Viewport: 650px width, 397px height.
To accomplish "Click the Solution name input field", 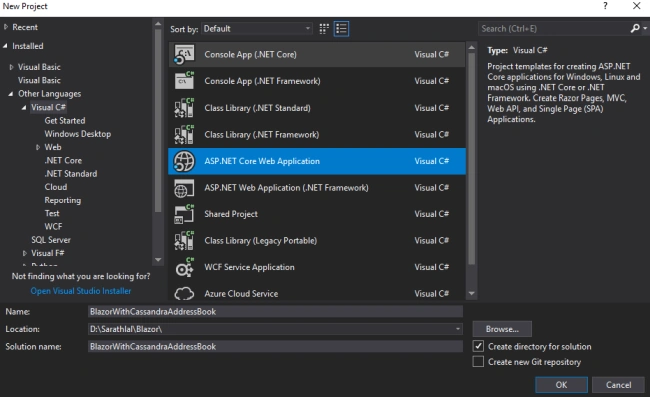I will point(275,346).
